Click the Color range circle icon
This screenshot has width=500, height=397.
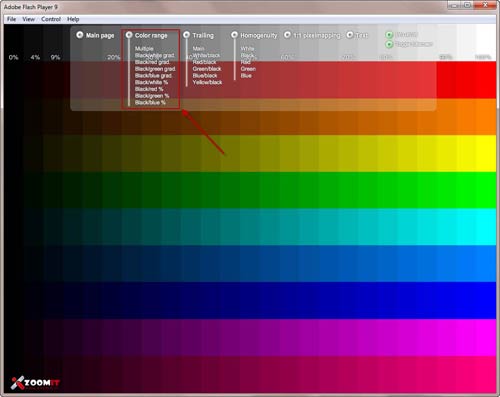pos(129,35)
